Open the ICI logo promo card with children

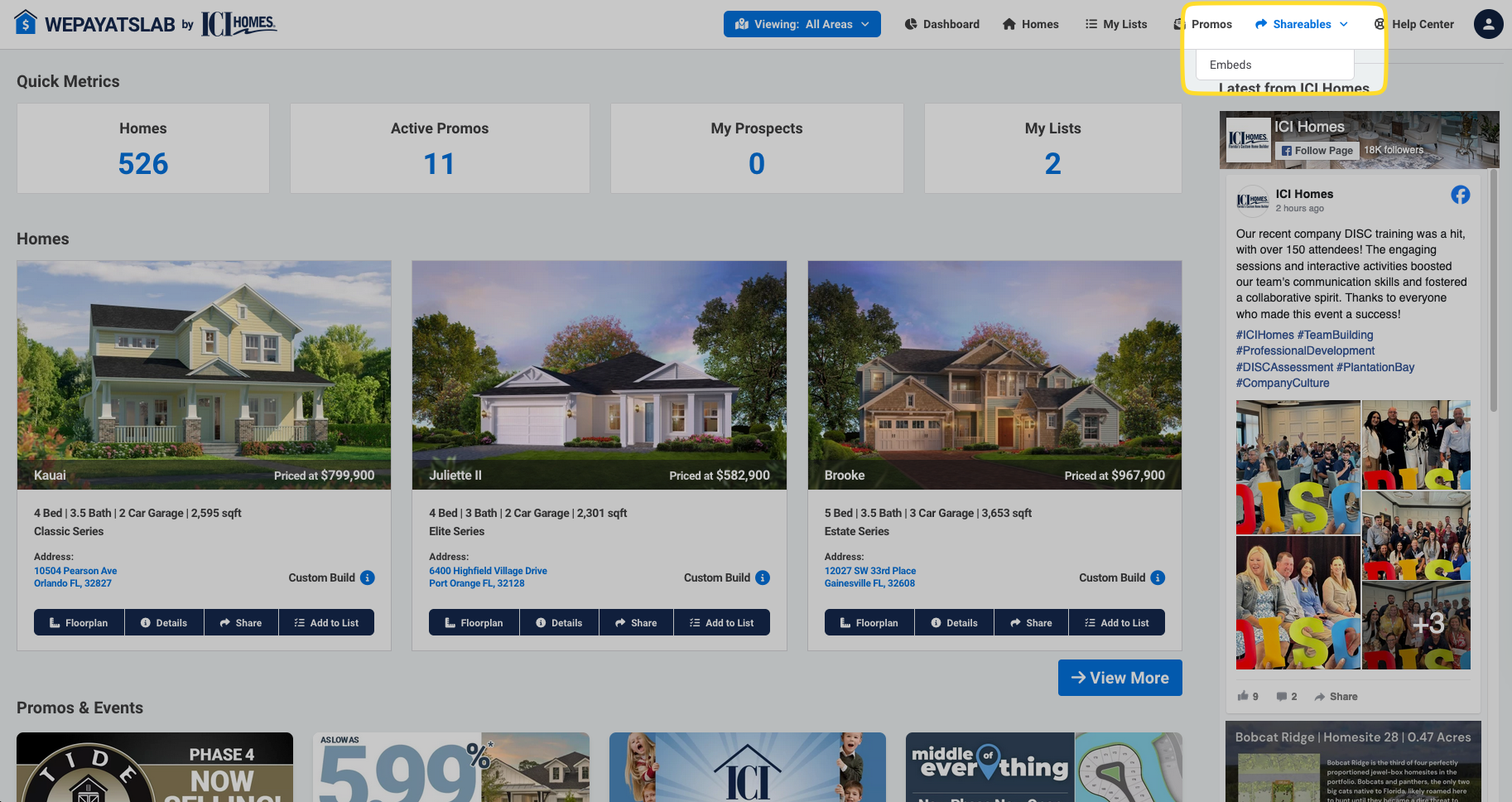coord(748,767)
